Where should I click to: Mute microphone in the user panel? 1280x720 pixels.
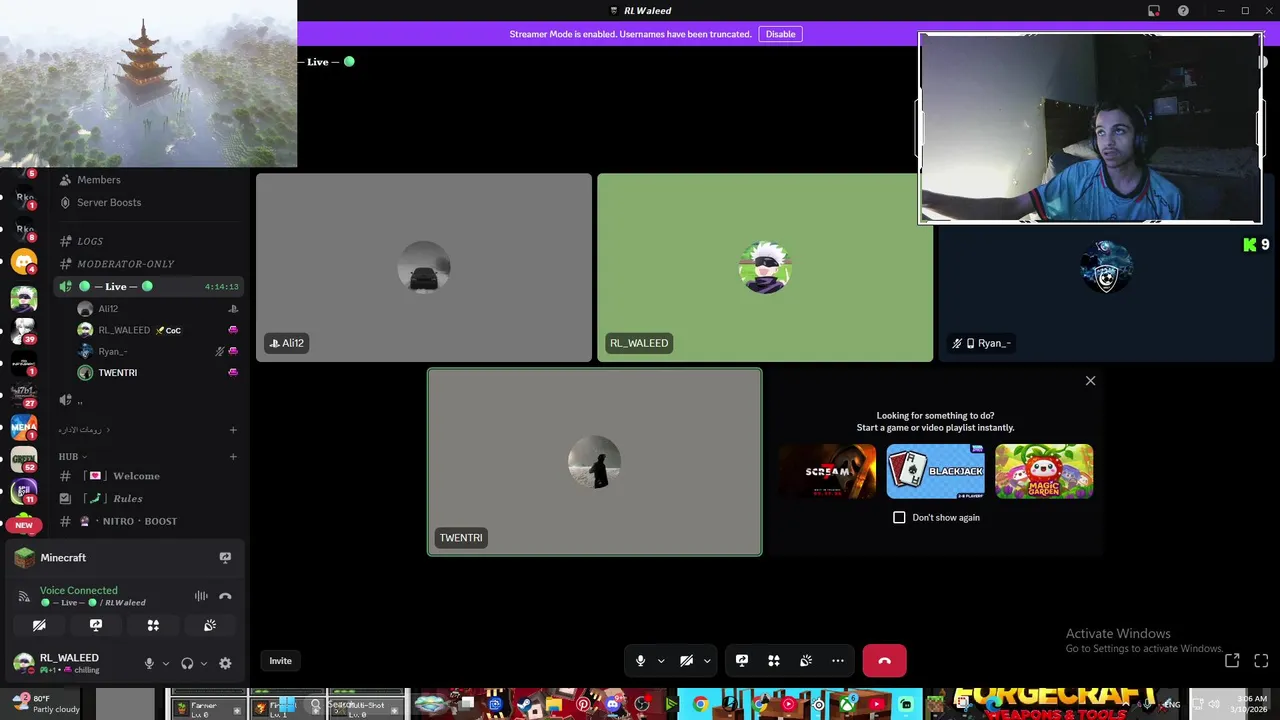point(149,663)
